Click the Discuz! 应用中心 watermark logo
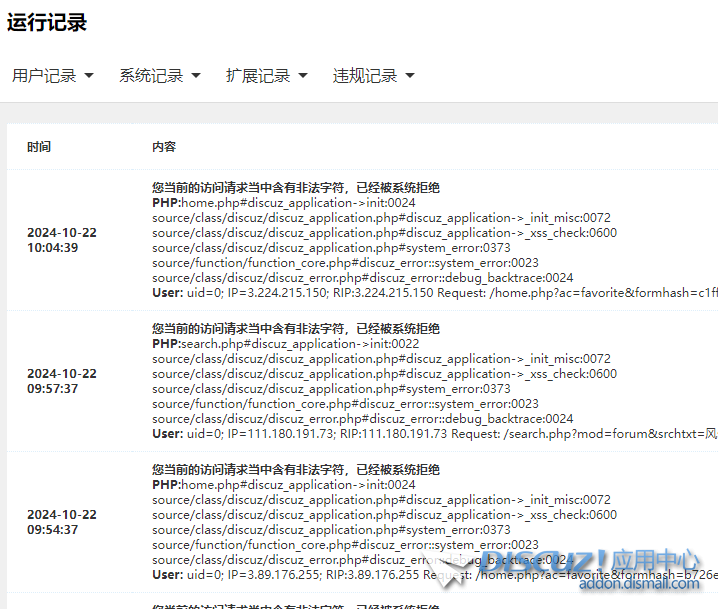This screenshot has height=609, width=718. (590, 561)
